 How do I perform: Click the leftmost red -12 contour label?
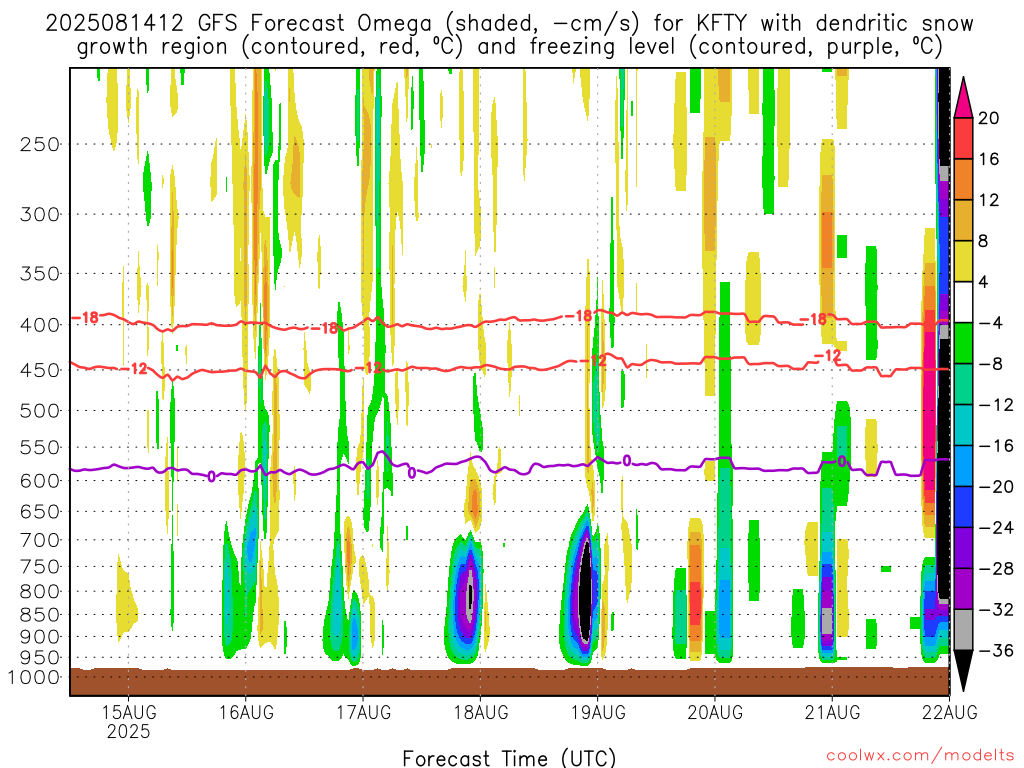(135, 369)
